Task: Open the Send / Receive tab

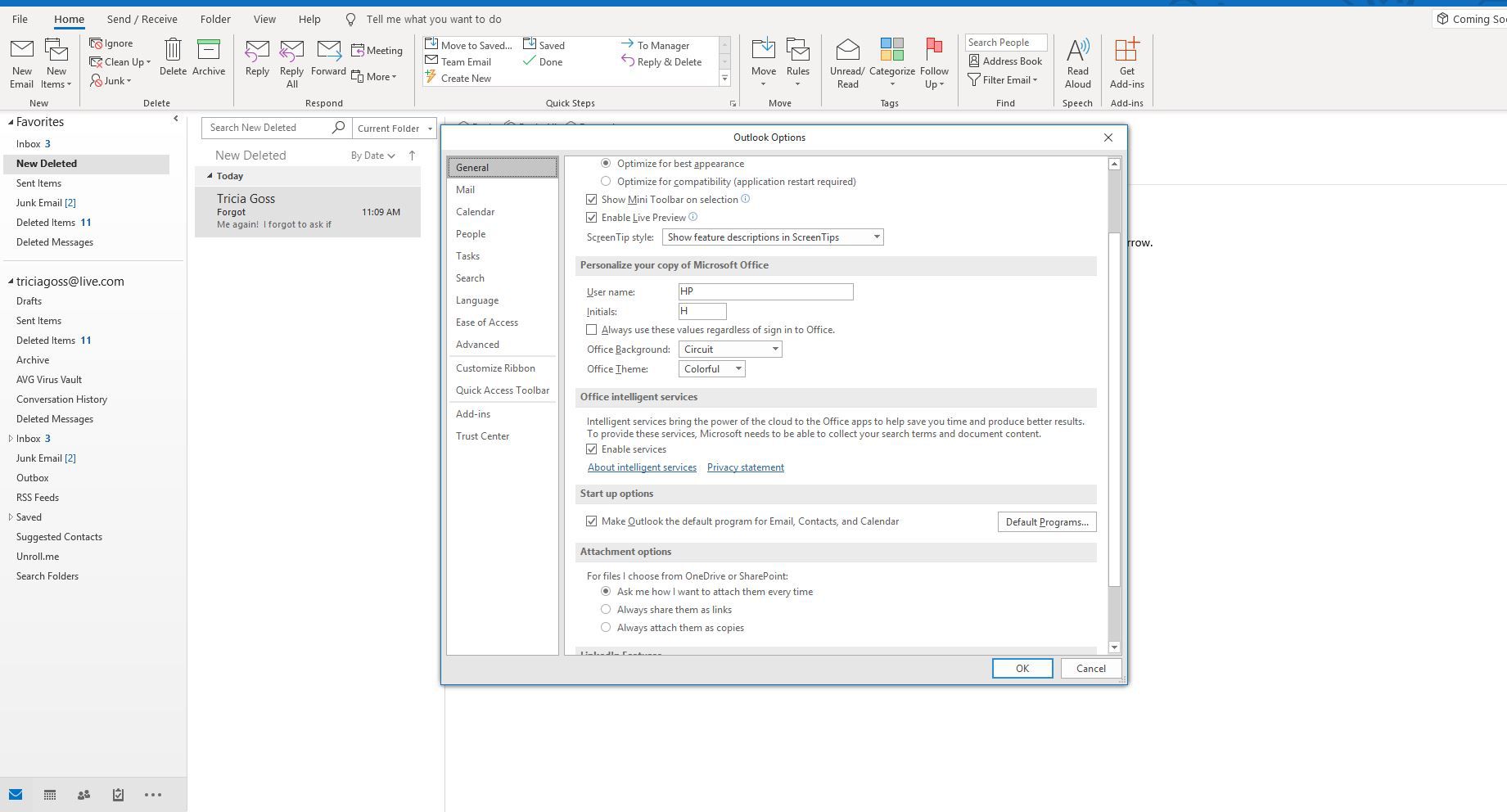Action: (142, 19)
